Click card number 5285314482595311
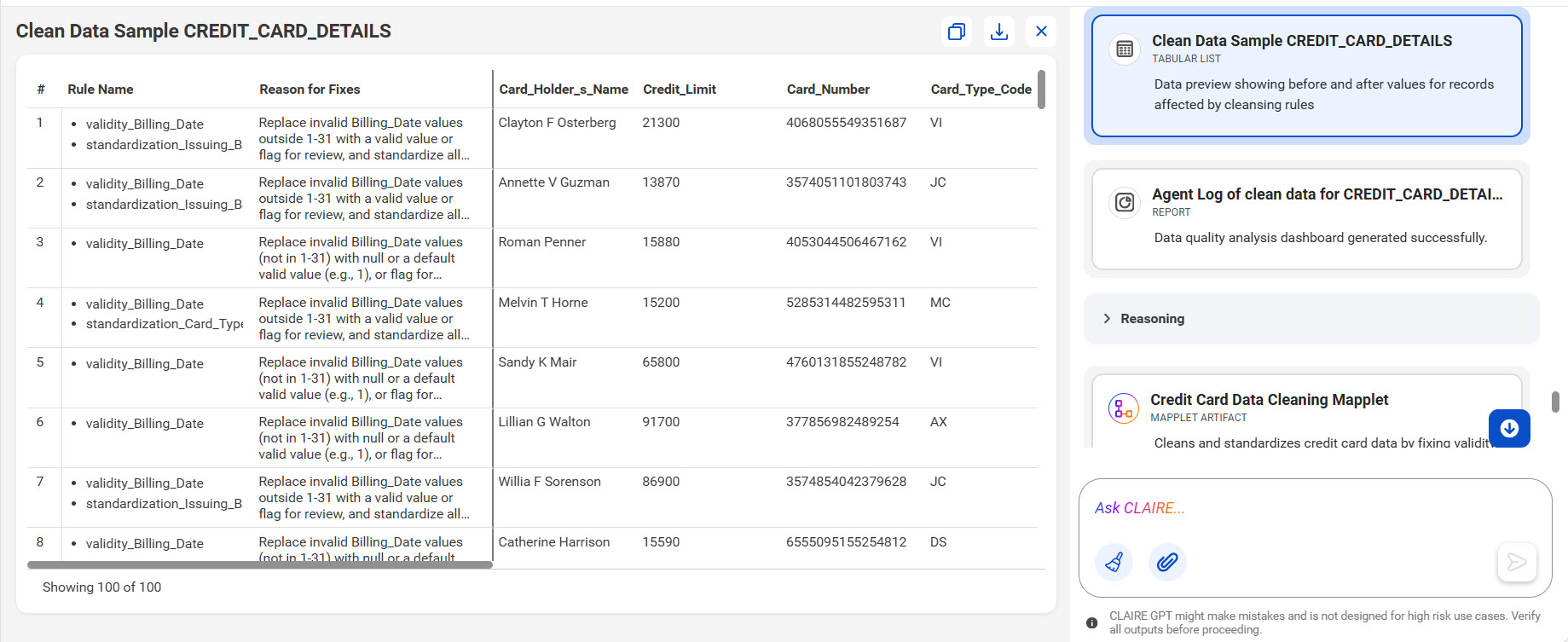 tap(846, 303)
